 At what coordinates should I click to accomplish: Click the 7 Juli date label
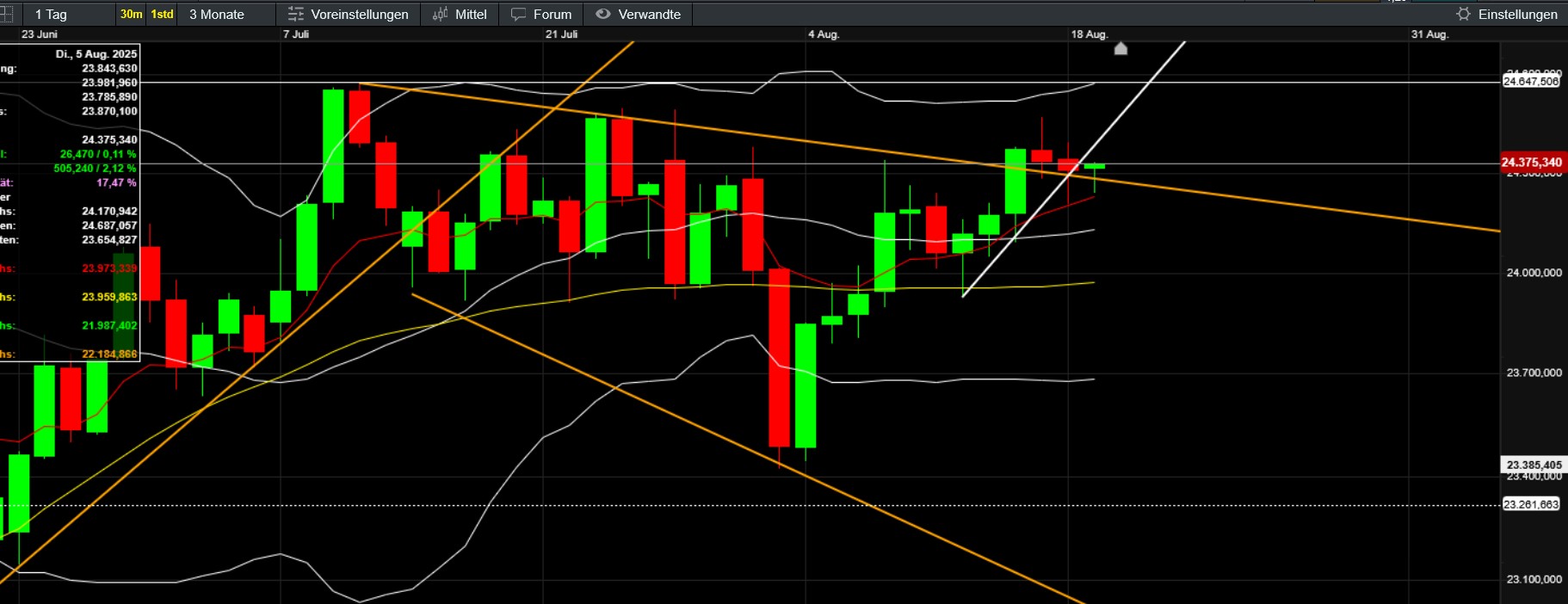click(x=296, y=34)
